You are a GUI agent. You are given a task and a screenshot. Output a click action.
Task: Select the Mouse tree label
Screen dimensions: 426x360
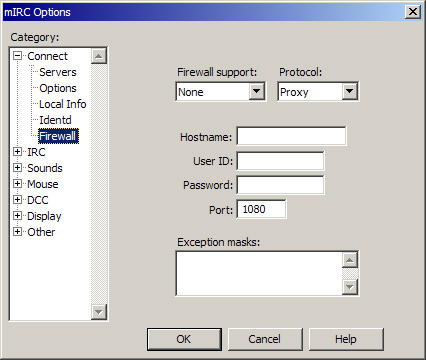tap(43, 184)
